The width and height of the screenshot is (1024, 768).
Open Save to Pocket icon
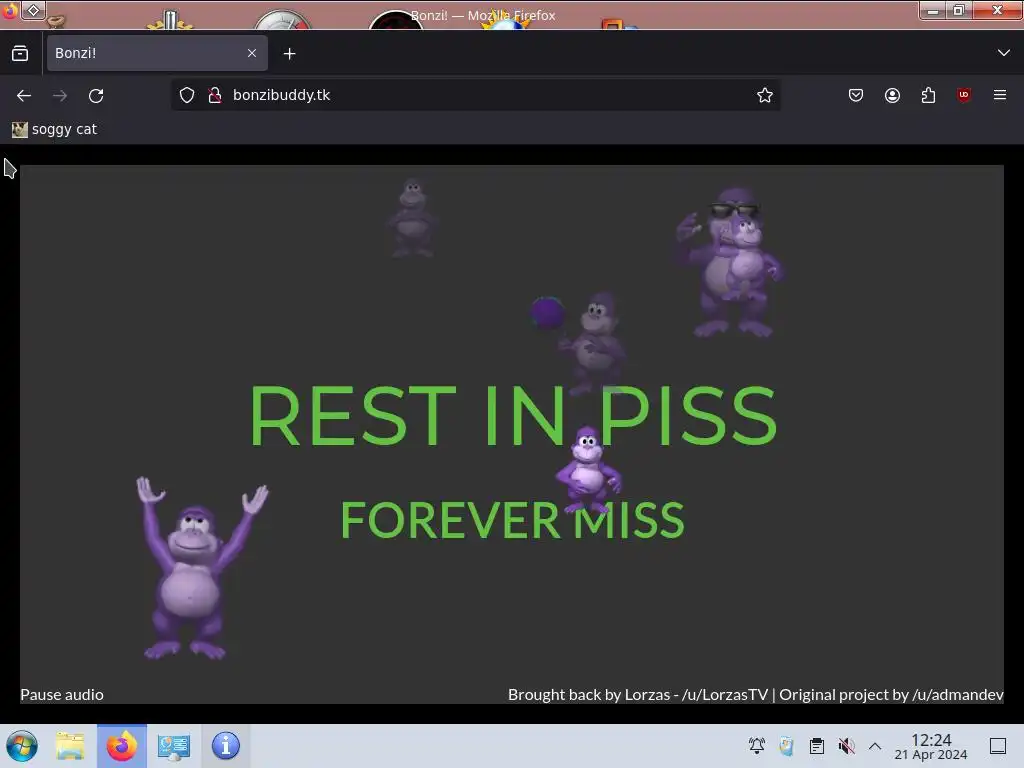[x=856, y=95]
